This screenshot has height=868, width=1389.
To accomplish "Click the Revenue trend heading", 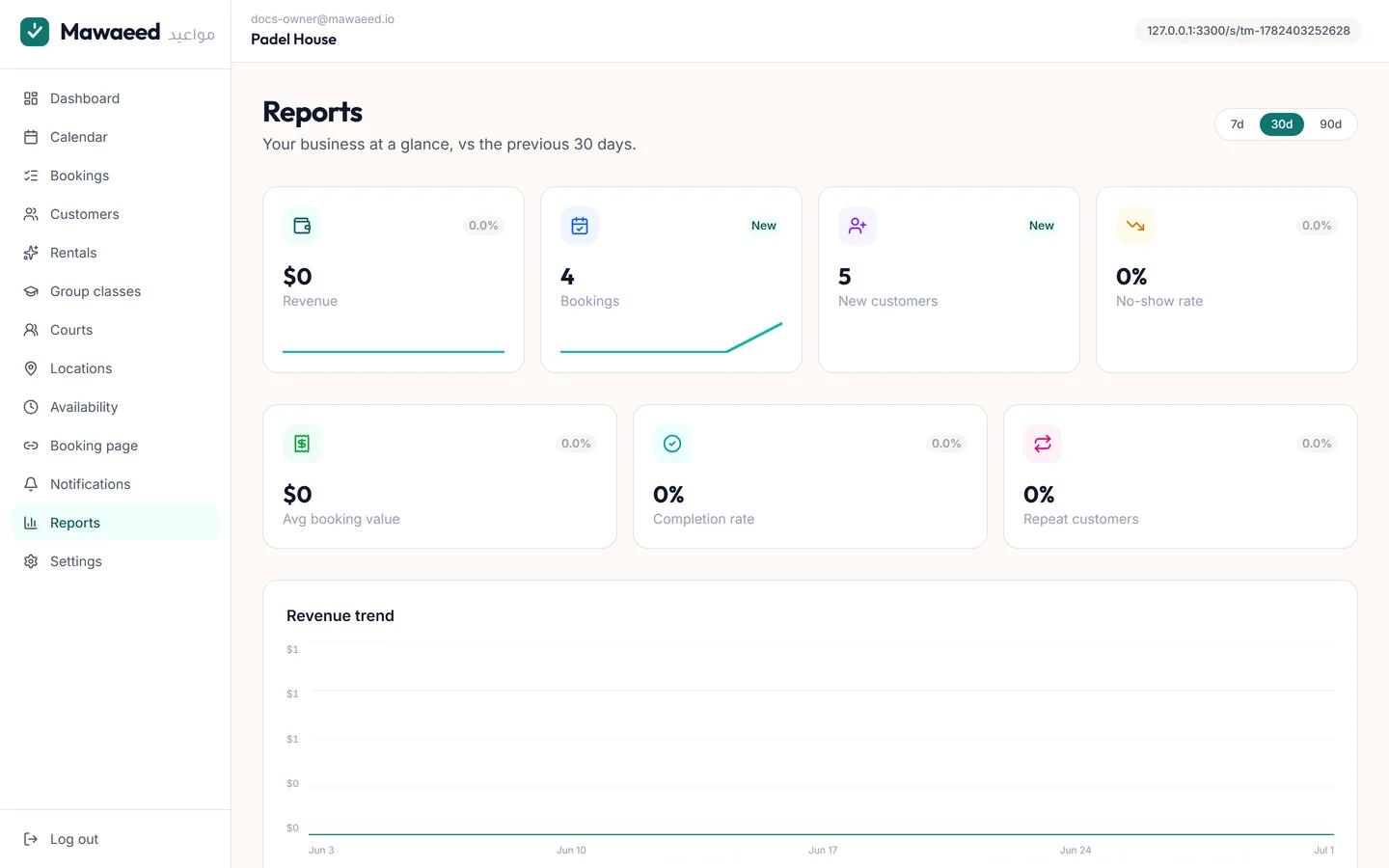I will point(340,616).
